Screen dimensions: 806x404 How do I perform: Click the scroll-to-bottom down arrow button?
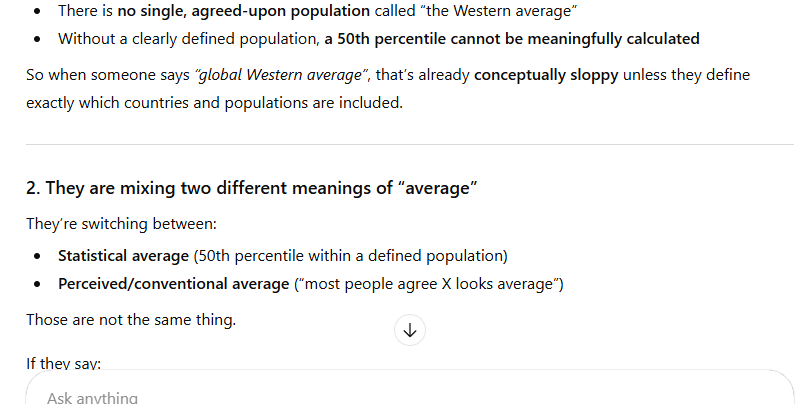[410, 330]
